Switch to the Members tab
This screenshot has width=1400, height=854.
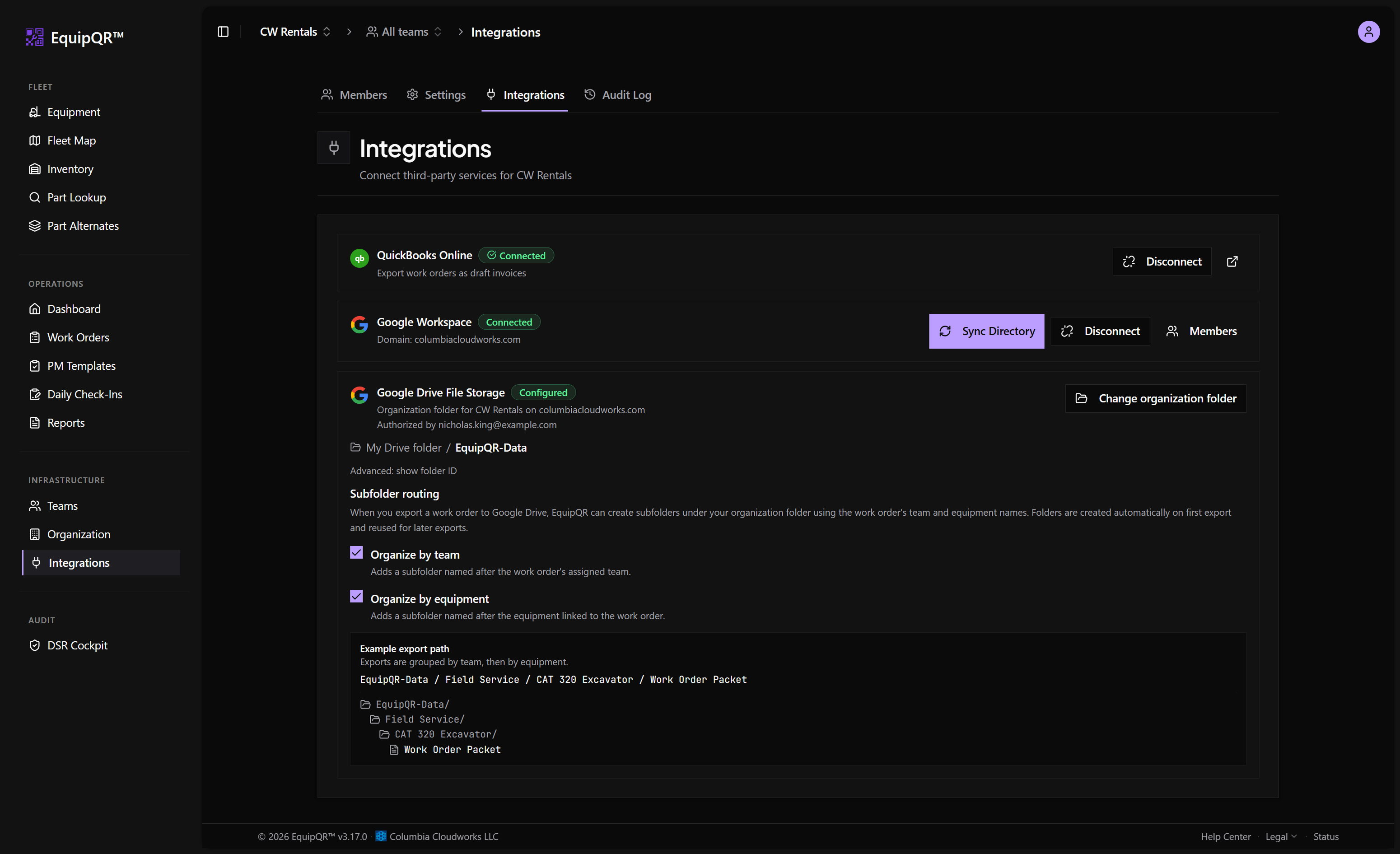[x=354, y=95]
